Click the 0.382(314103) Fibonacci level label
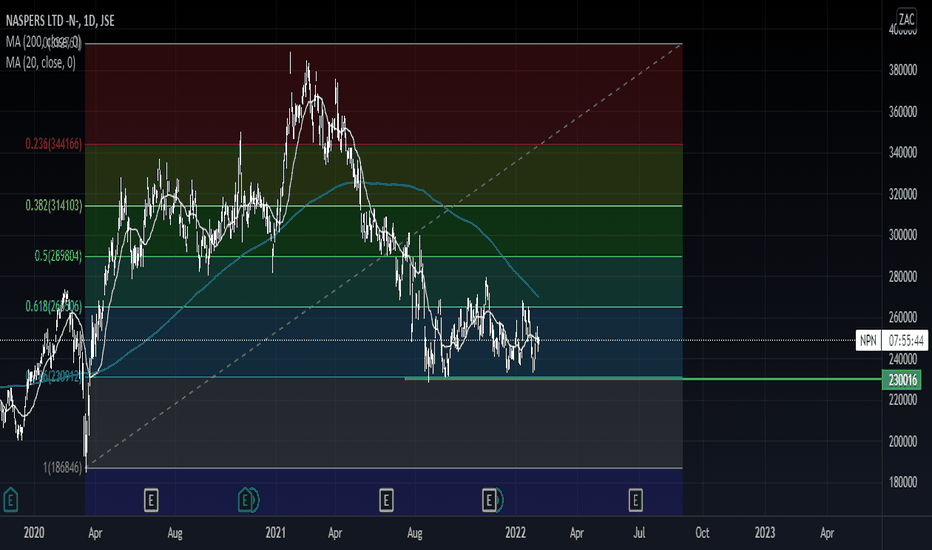The image size is (932, 550). pos(53,205)
